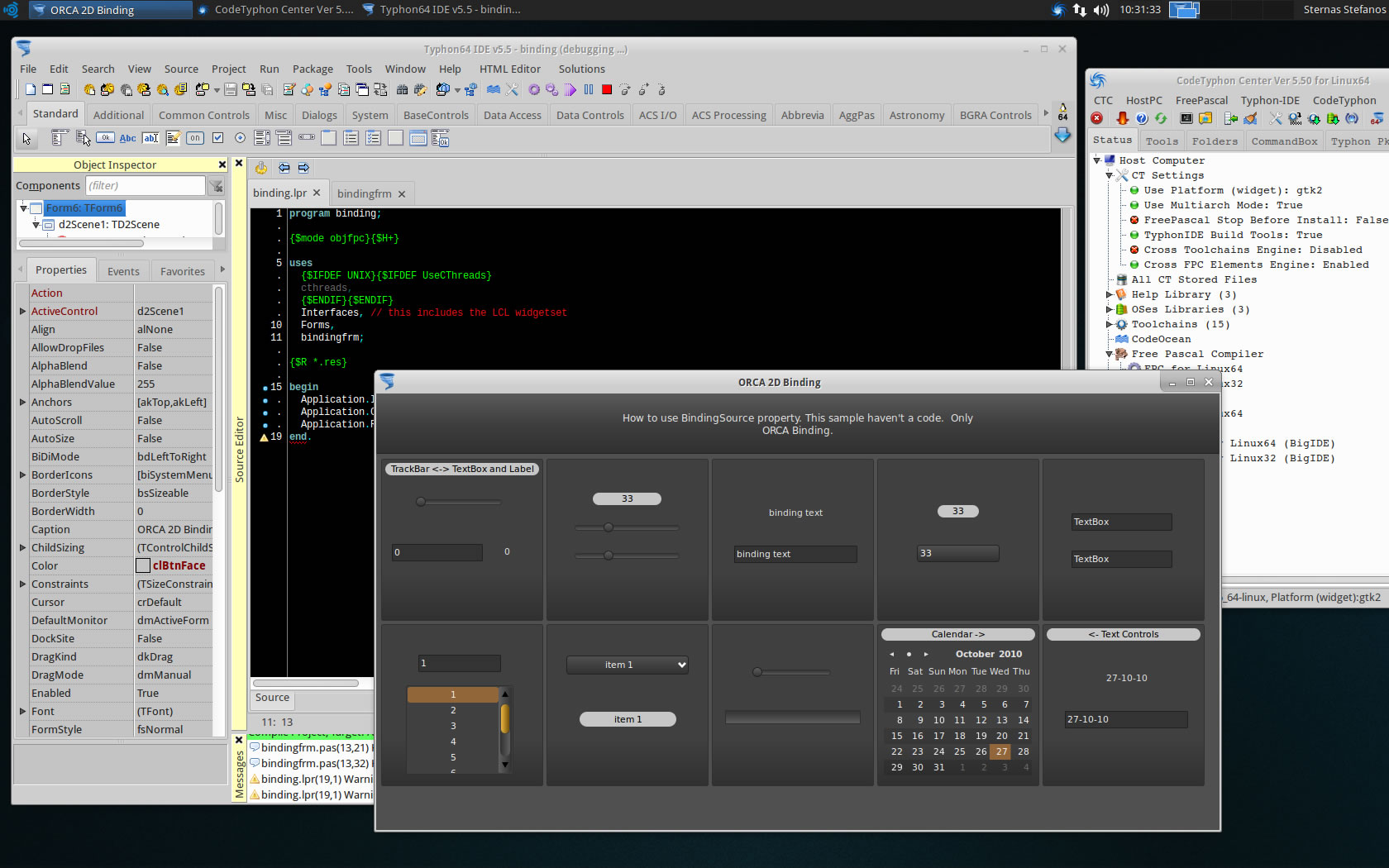Click the upper trackbar under the 33 label
Viewport: 1389px width, 868px height.
pyautogui.click(x=627, y=527)
